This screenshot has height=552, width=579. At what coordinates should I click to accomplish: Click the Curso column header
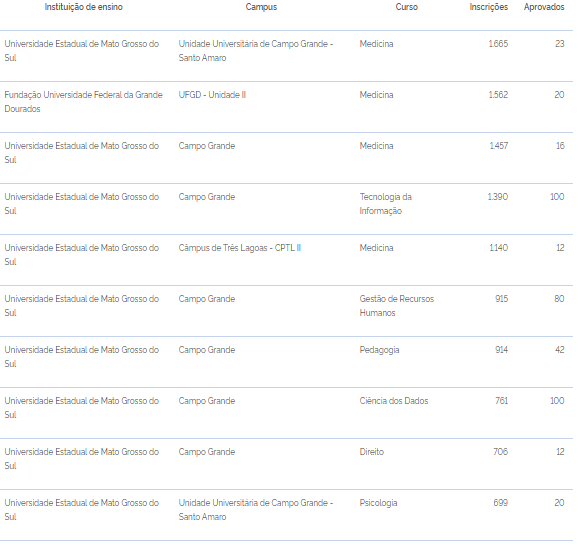click(x=407, y=7)
